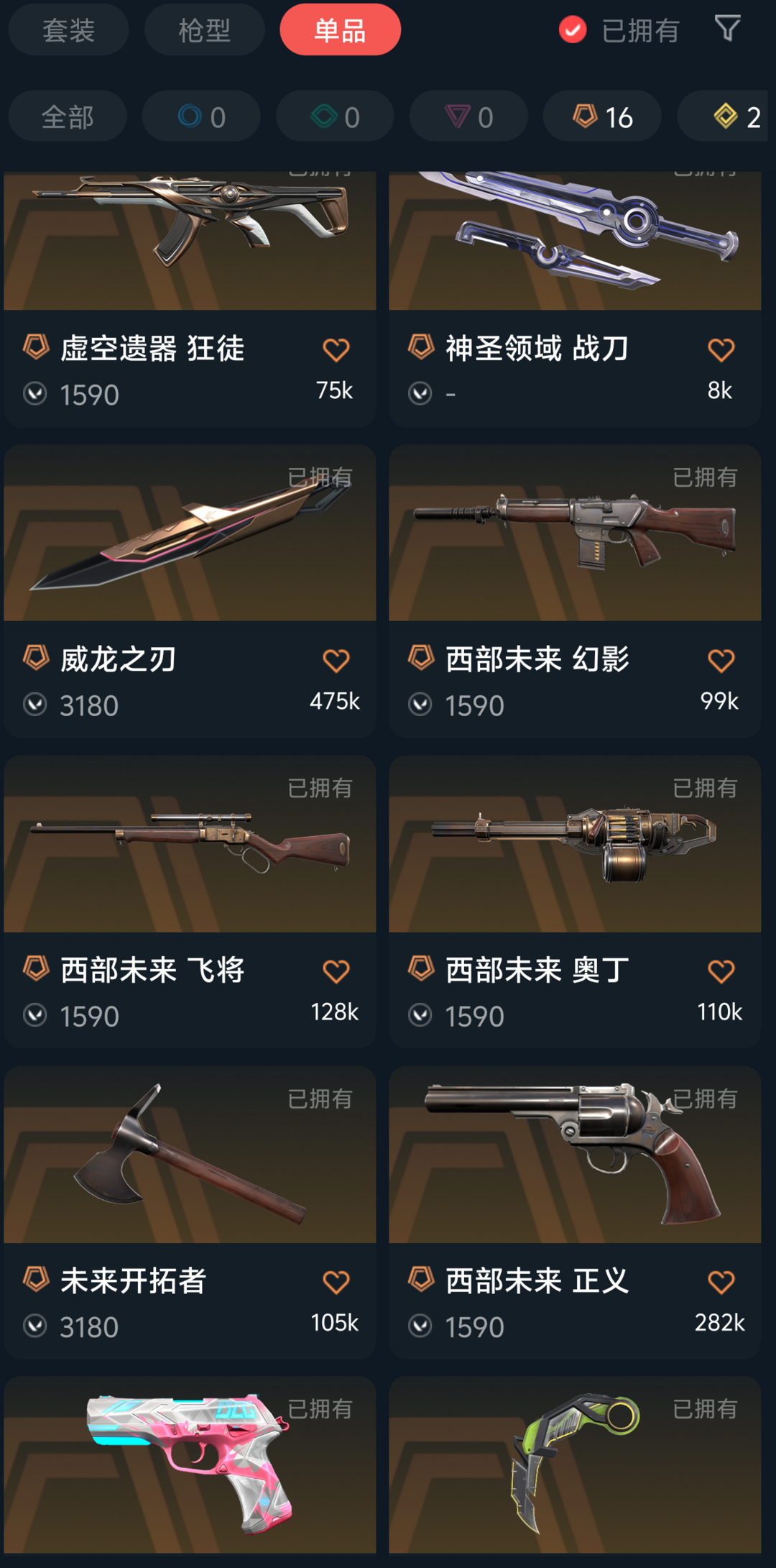Open the 威龙之刃 knife thumbnail

pyautogui.click(x=190, y=533)
